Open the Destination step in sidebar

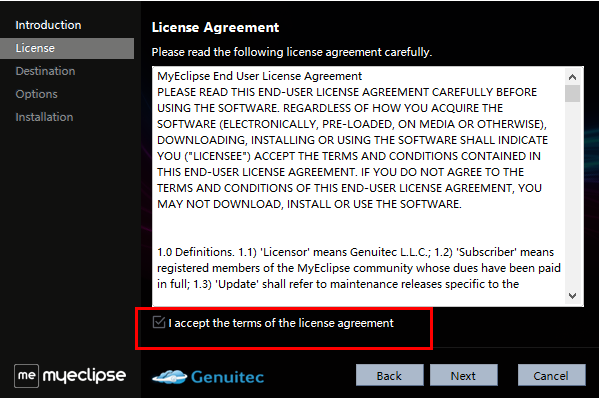coord(45,71)
